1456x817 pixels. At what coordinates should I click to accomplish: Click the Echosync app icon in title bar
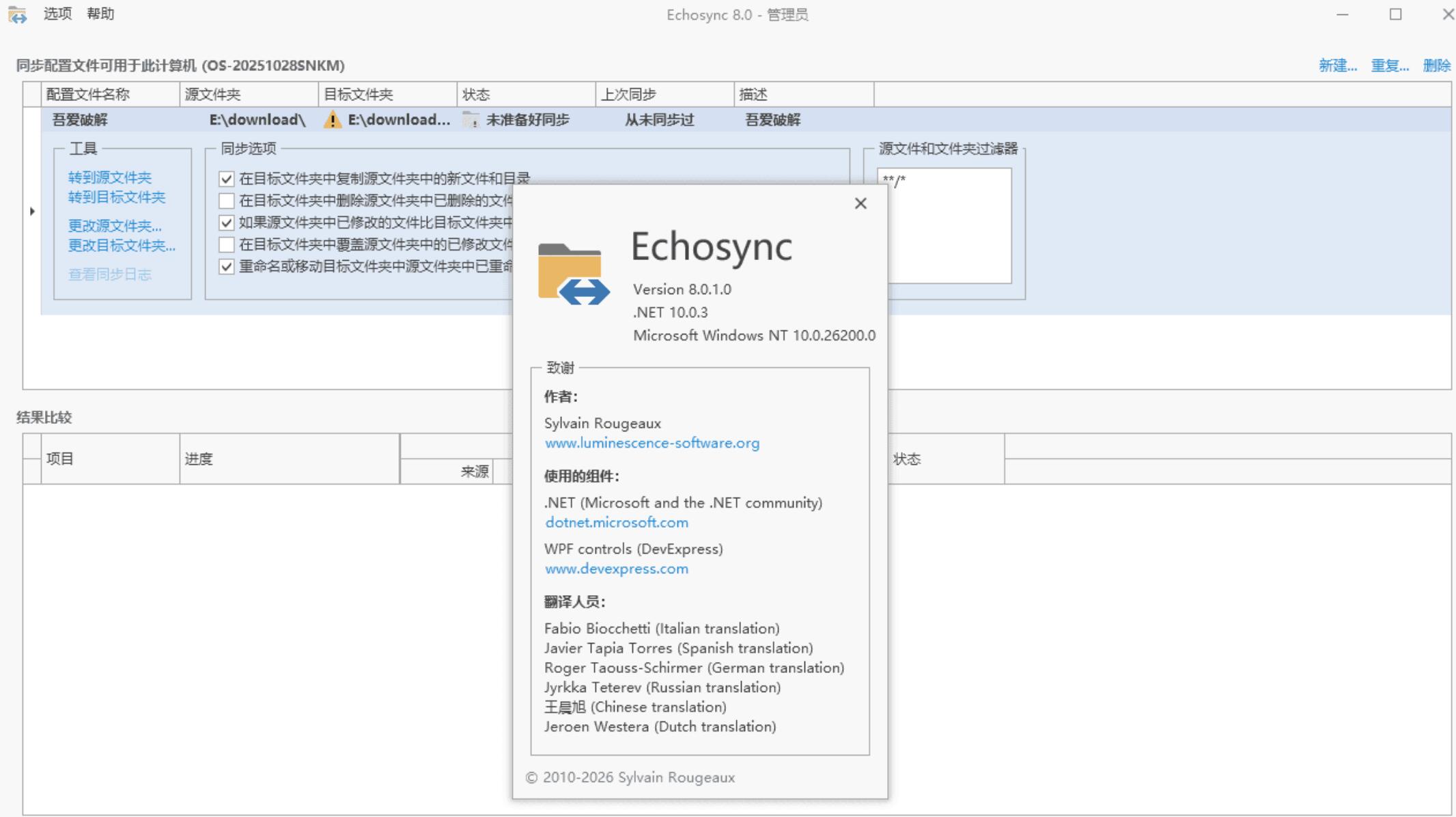tap(17, 14)
